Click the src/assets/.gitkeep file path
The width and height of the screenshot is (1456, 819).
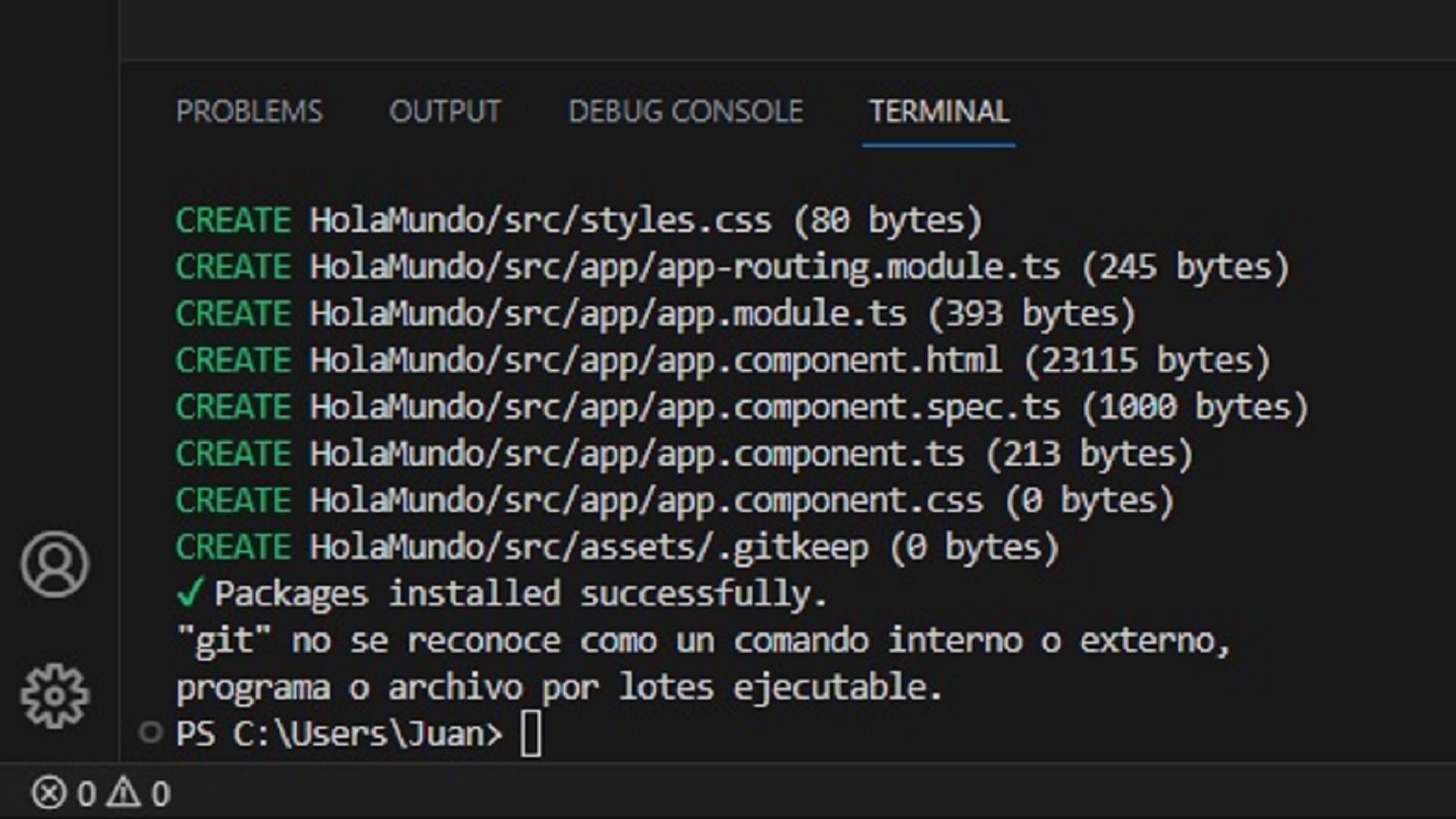click(x=588, y=548)
